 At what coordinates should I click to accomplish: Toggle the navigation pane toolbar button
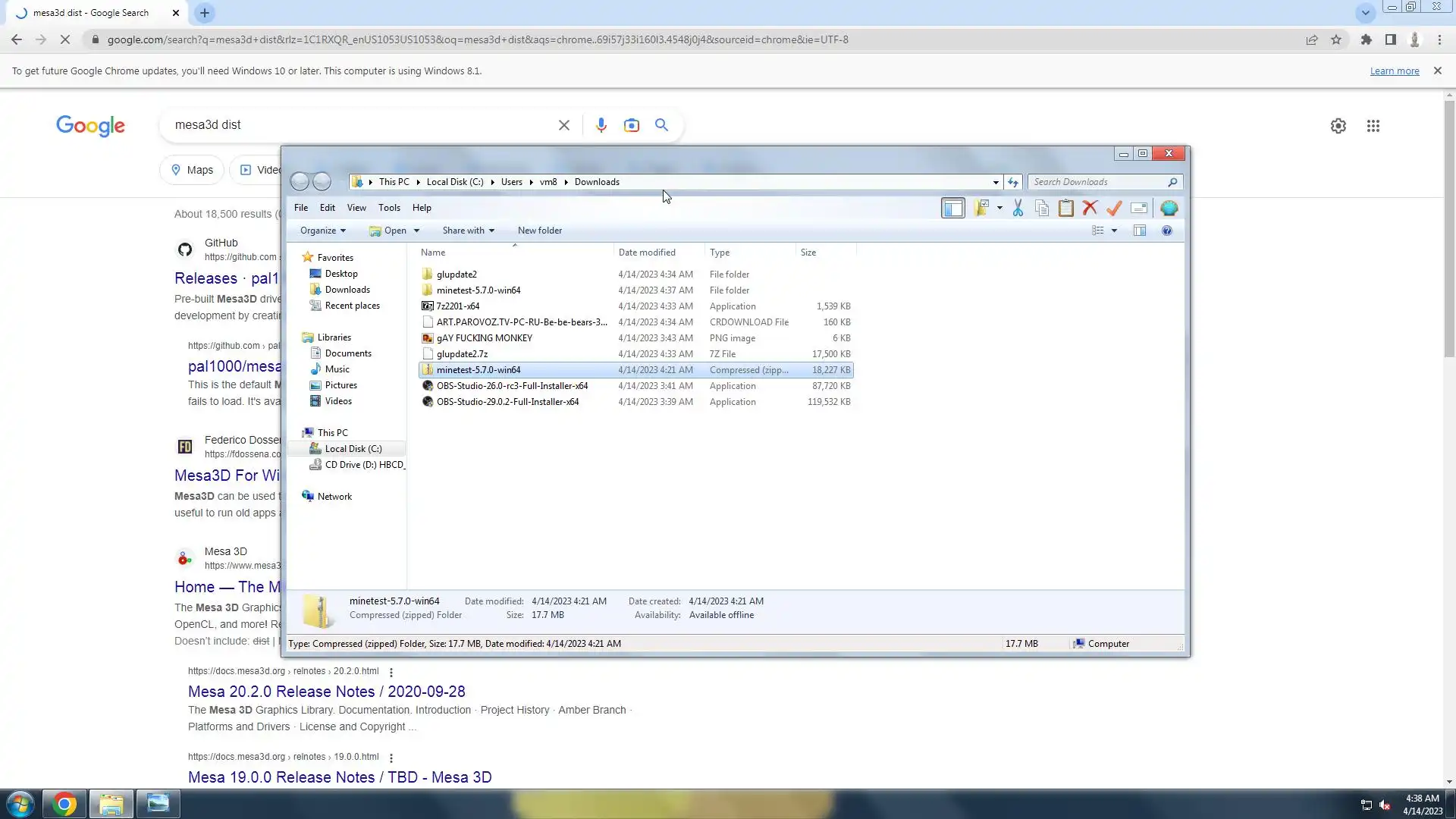tap(952, 208)
